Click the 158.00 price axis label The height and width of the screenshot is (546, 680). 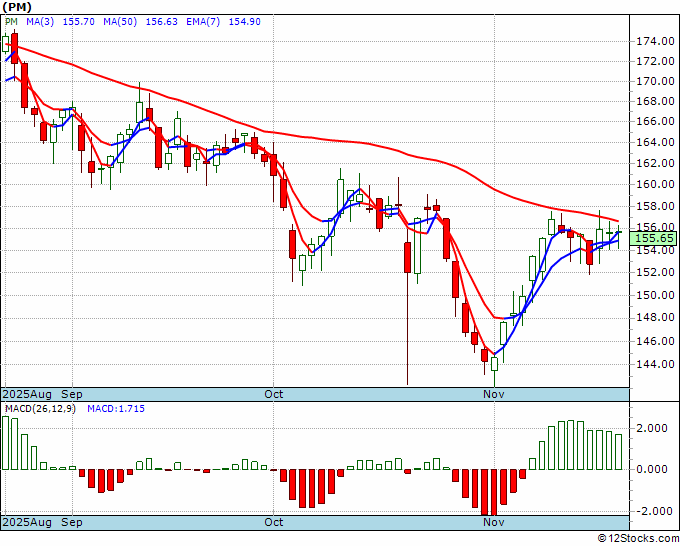click(655, 206)
